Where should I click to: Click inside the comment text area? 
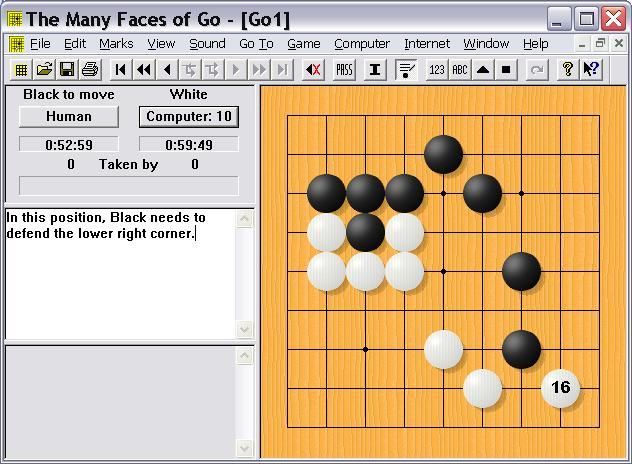pyautogui.click(x=120, y=280)
